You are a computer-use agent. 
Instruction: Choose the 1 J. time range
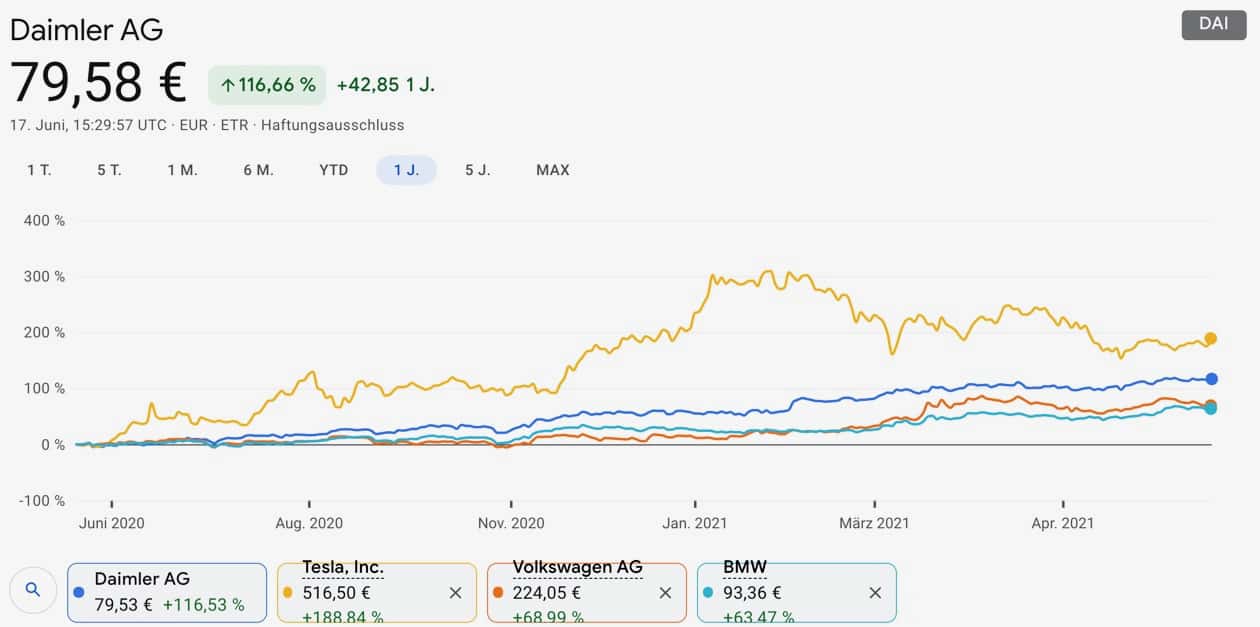click(406, 170)
